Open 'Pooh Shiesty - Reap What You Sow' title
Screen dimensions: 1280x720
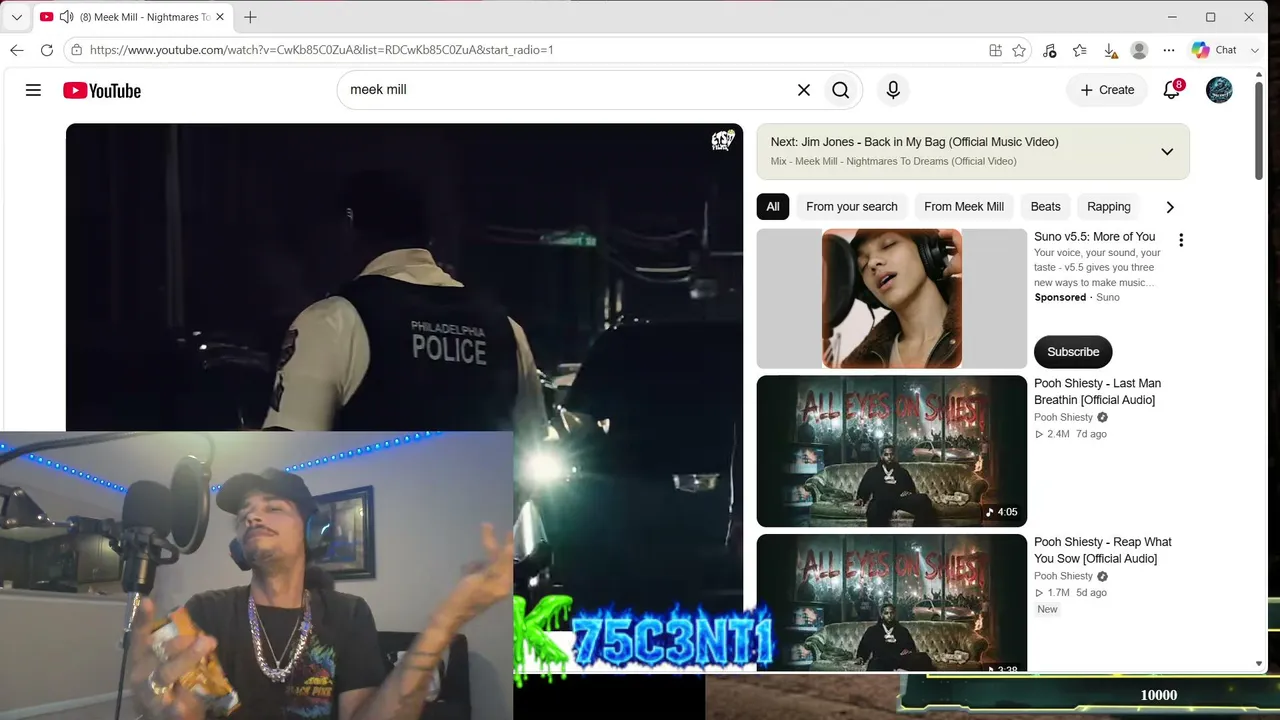[1103, 550]
